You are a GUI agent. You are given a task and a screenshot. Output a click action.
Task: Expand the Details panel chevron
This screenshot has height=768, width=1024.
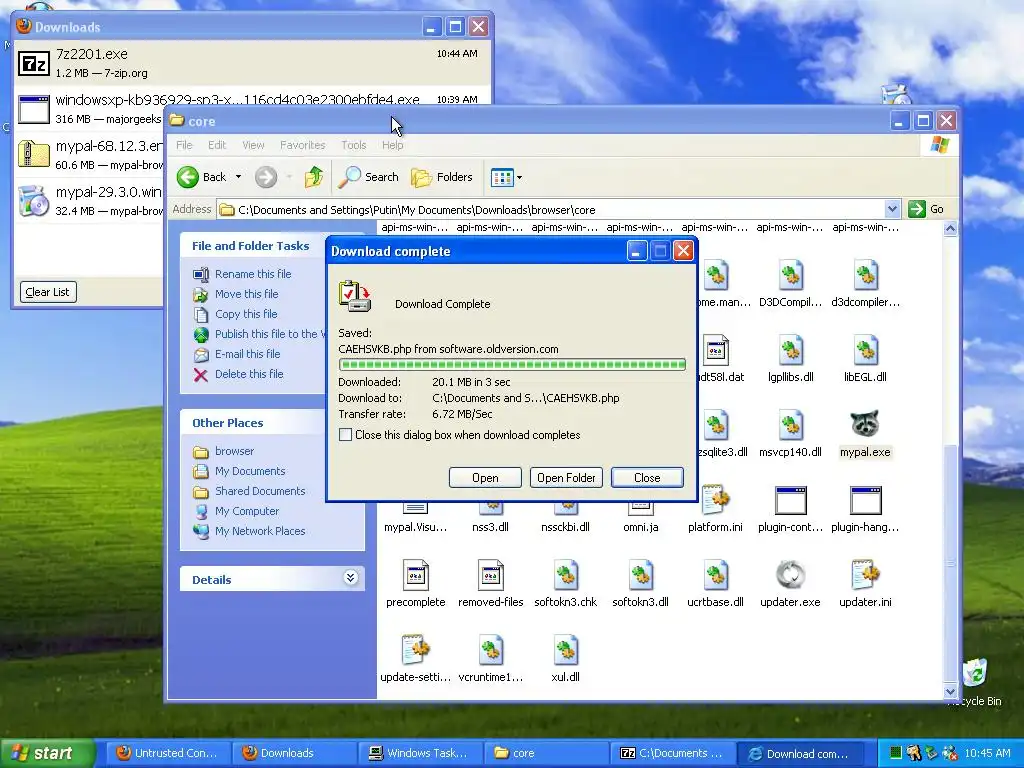pyautogui.click(x=351, y=578)
